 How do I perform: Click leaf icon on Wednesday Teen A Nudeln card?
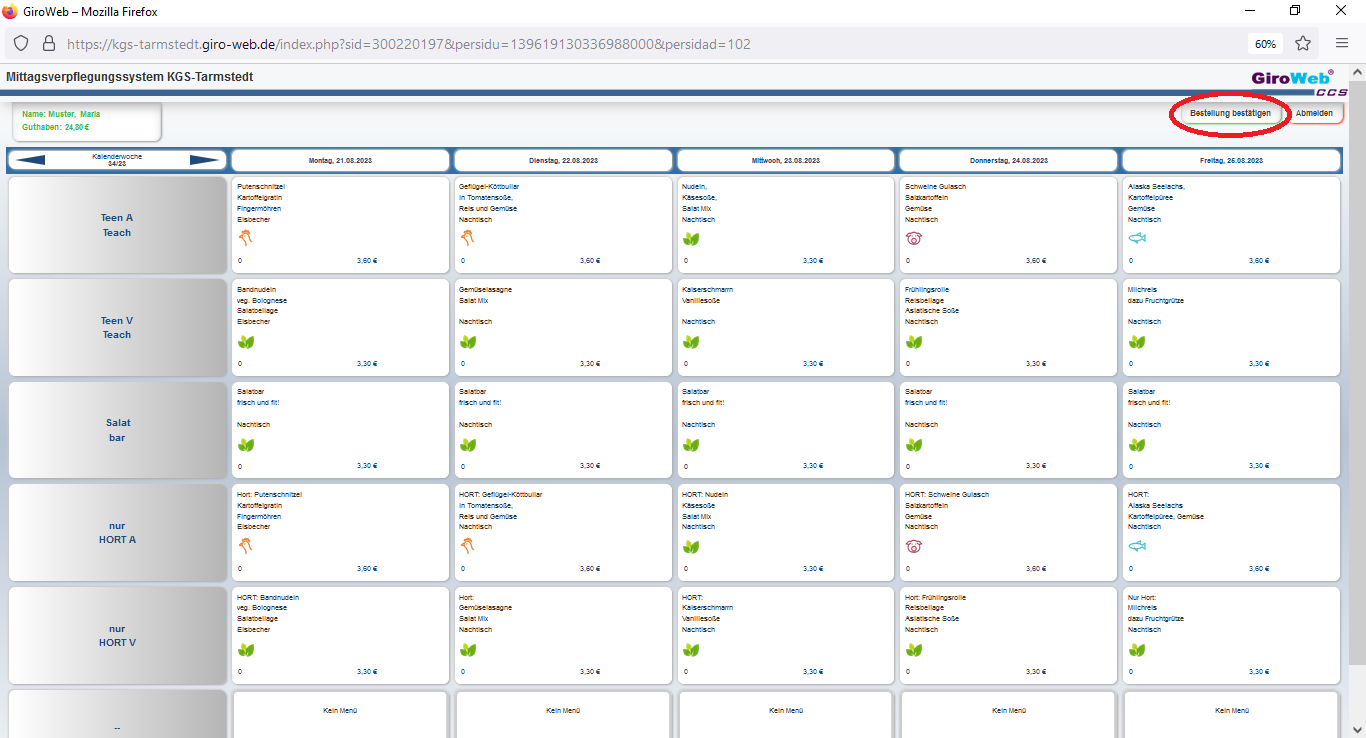point(690,238)
